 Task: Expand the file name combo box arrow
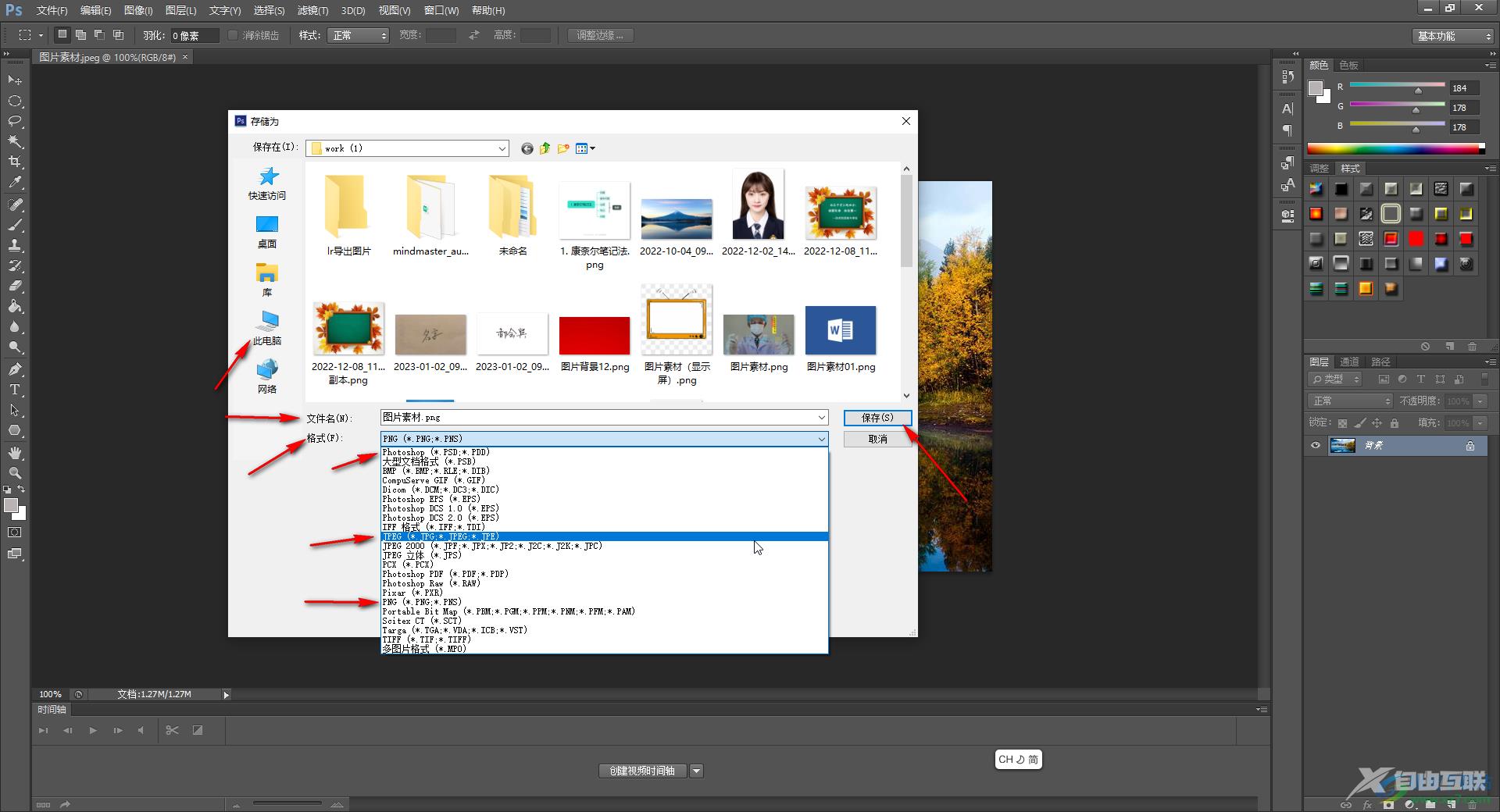pos(821,418)
